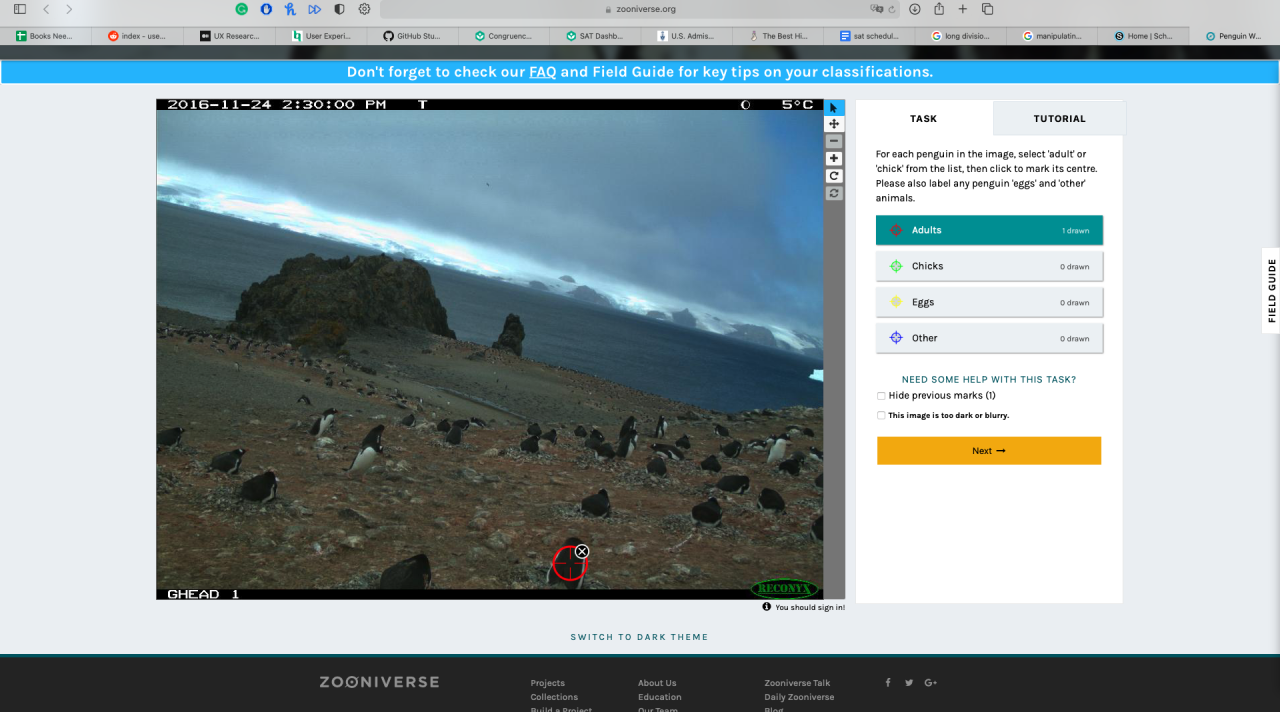Screen dimensions: 1280x712
Task: Select the pan/move image tool
Action: point(834,124)
